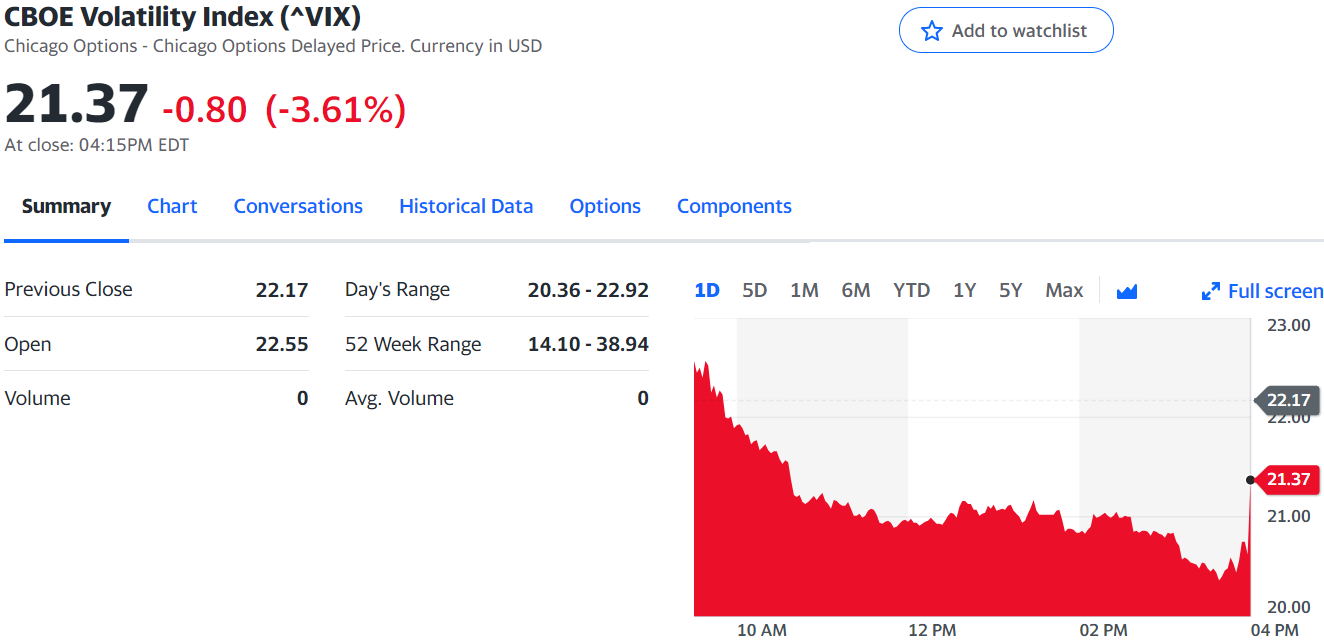Open the Summary tab
Screen dimensions: 1324x644
point(66,206)
